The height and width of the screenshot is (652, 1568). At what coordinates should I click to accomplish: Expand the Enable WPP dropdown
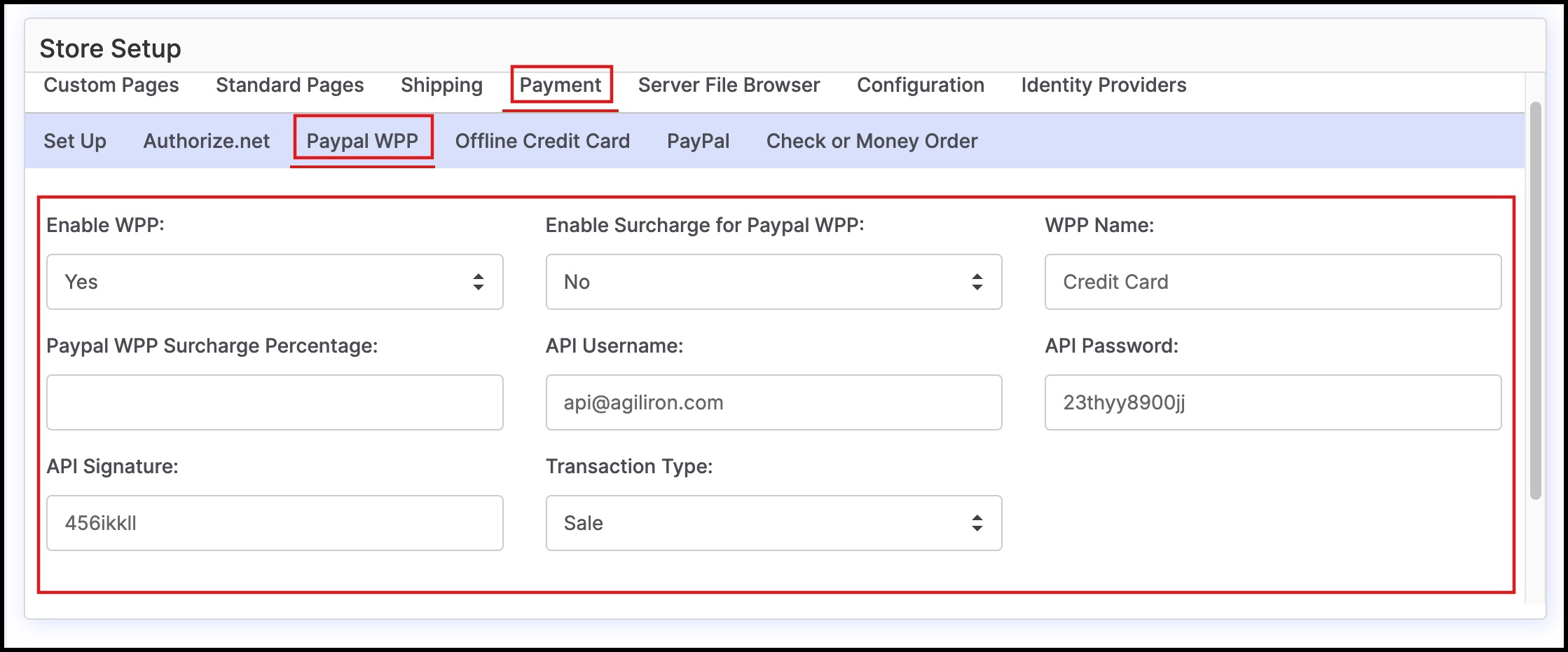[275, 282]
